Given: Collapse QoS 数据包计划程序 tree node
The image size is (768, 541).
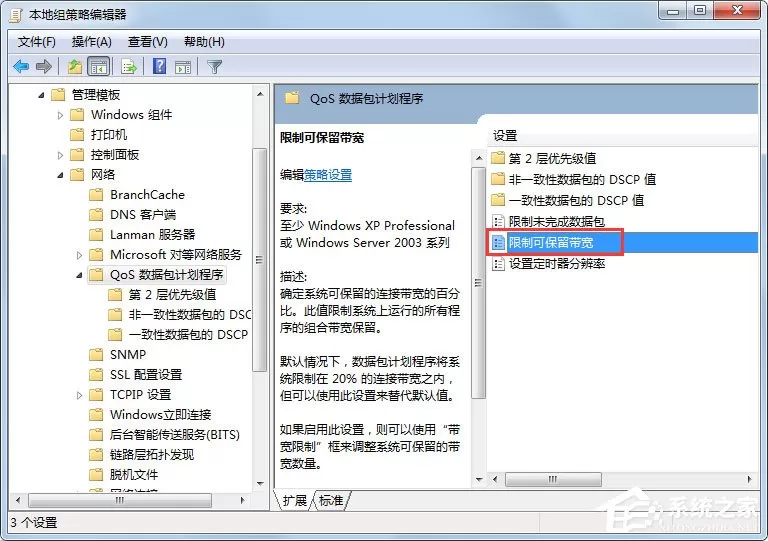Looking at the screenshot, I should [x=79, y=275].
